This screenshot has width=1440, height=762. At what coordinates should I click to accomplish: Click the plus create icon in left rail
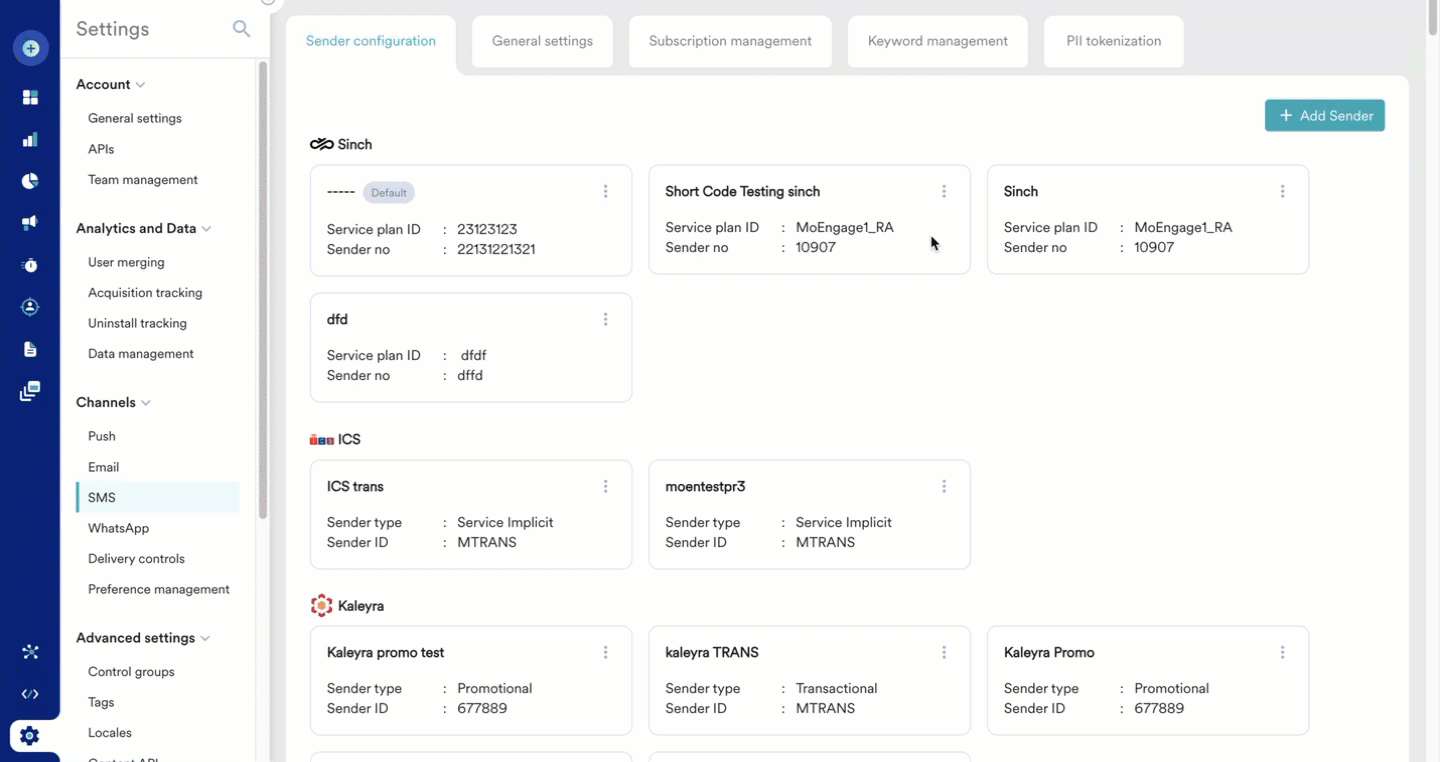pos(30,48)
